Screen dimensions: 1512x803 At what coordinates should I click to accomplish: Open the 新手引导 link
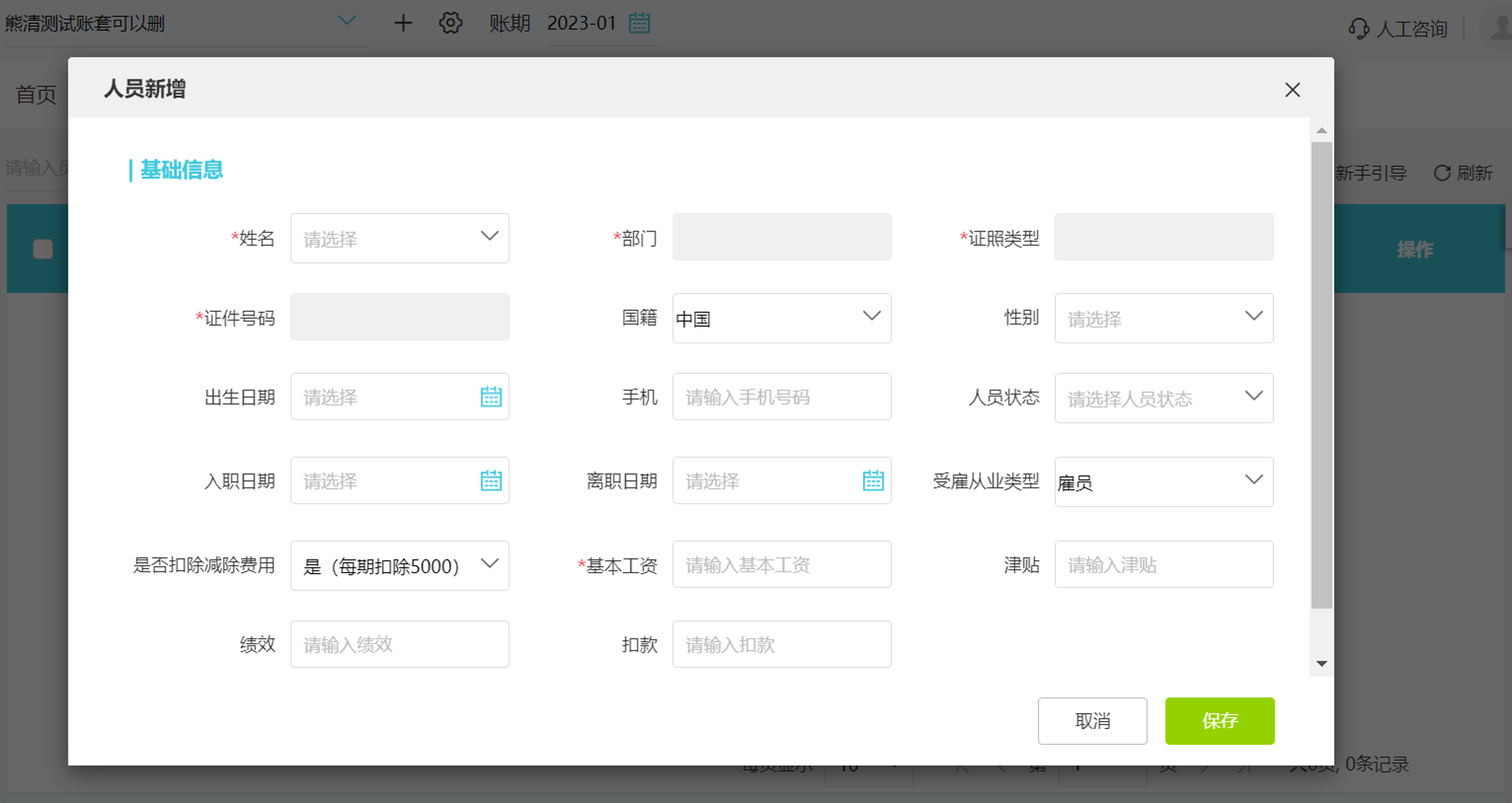pos(1370,173)
